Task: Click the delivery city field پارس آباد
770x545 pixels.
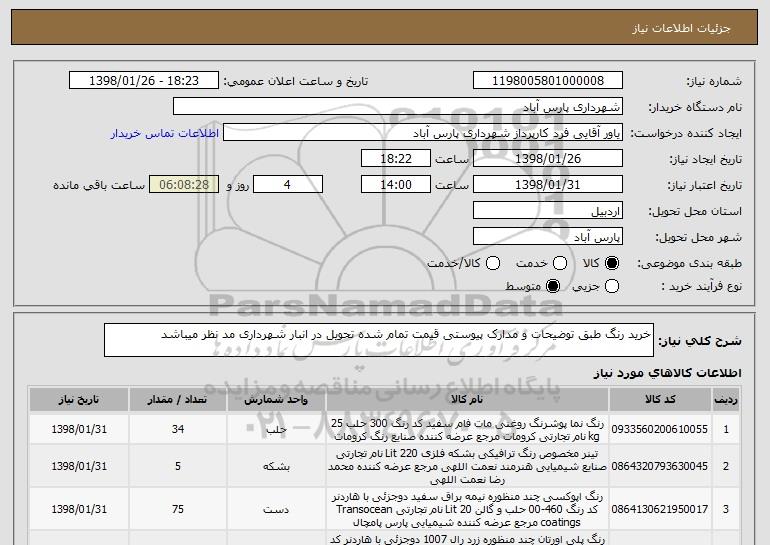Action: [548, 237]
